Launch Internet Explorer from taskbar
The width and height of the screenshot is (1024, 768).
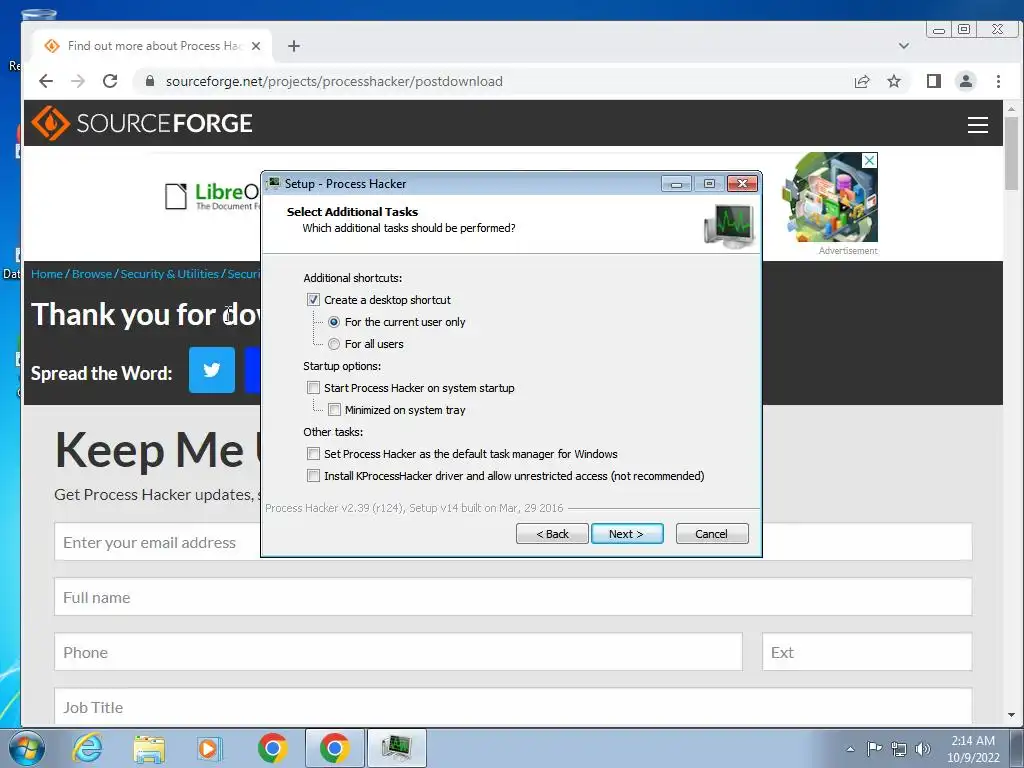click(x=88, y=748)
